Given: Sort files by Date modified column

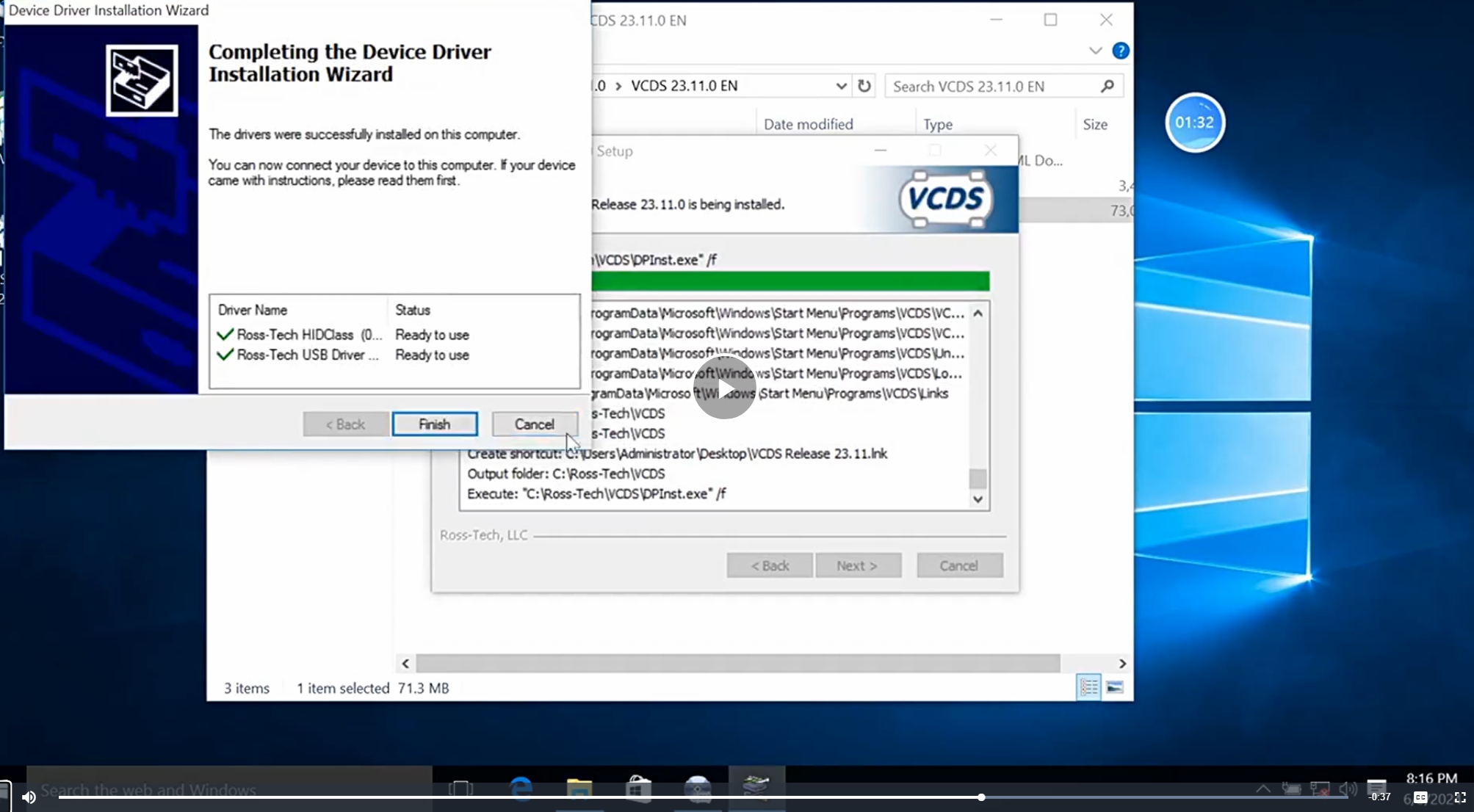Looking at the screenshot, I should click(x=808, y=124).
